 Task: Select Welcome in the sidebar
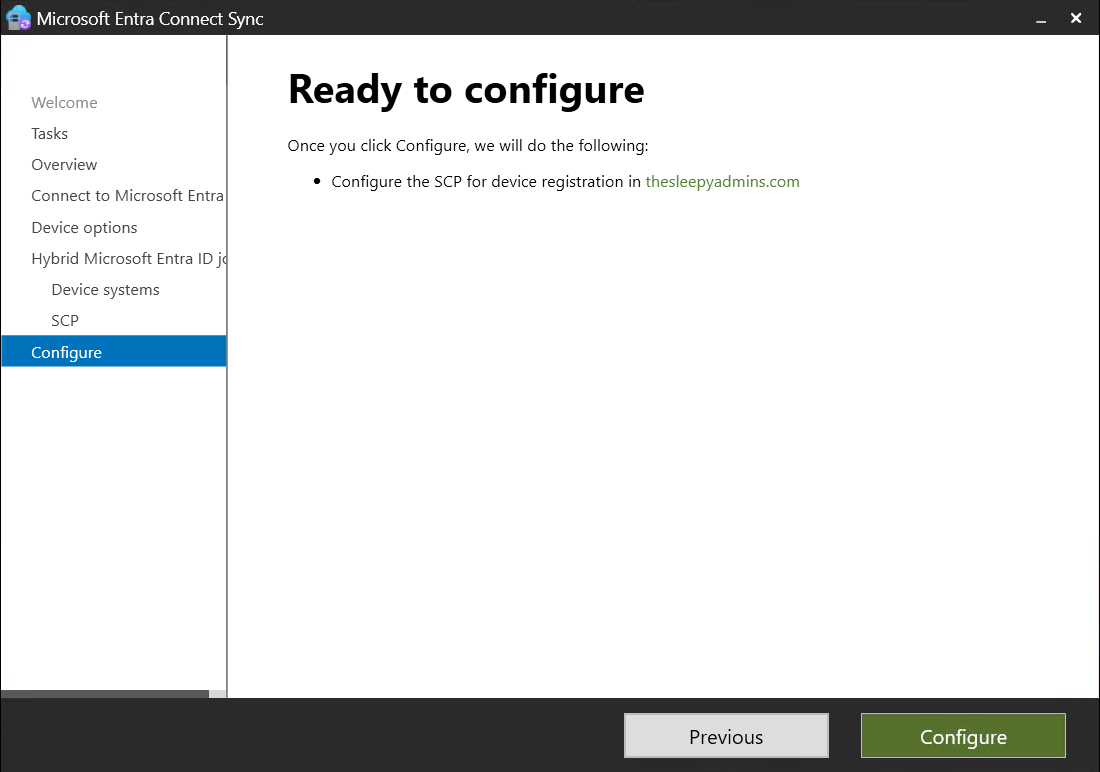(63, 102)
